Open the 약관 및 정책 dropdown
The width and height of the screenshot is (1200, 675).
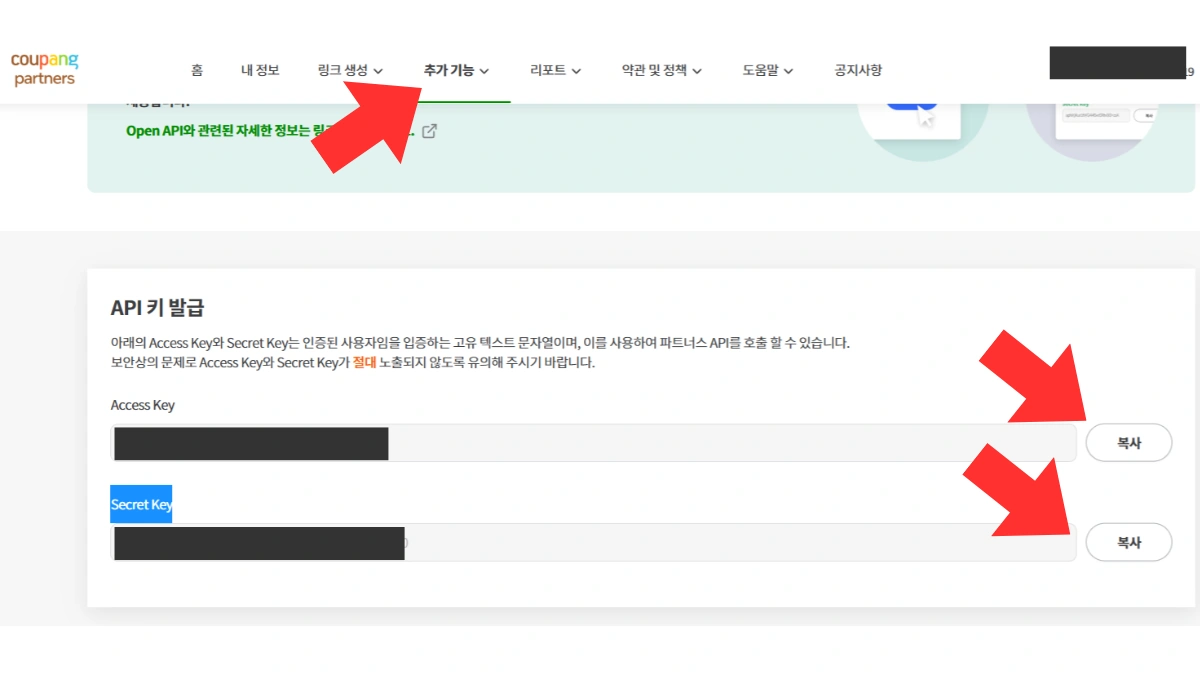662,70
